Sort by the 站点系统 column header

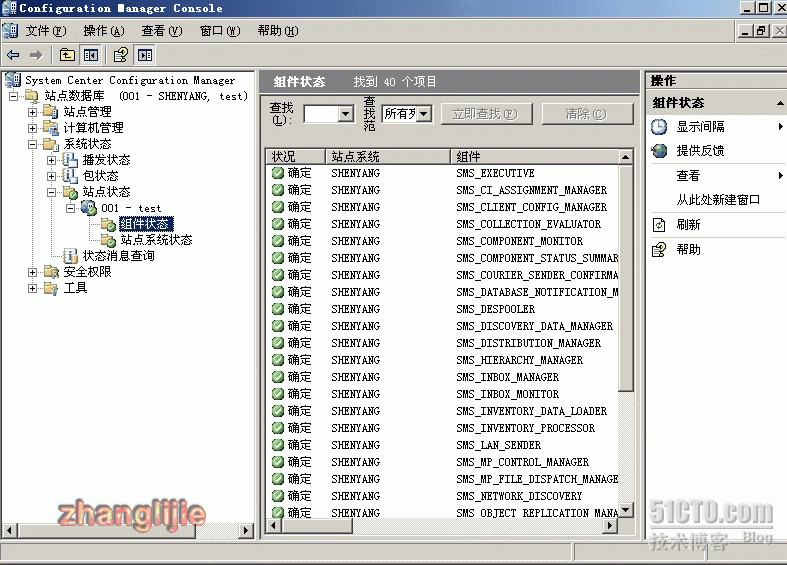[387, 157]
